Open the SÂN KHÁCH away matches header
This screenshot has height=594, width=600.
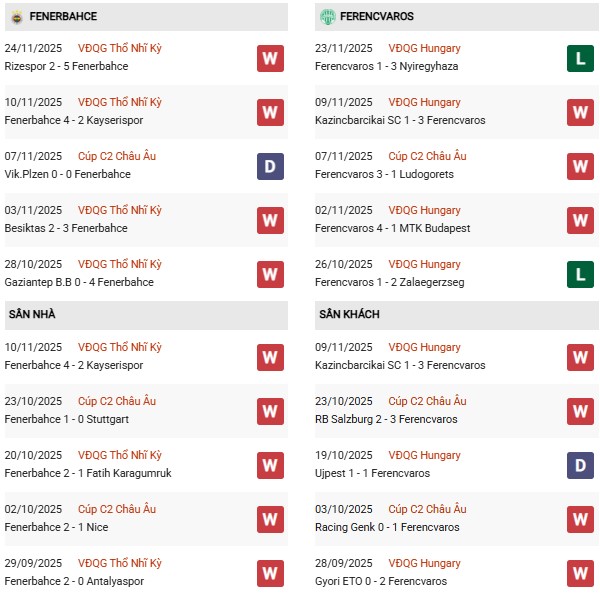pos(350,314)
